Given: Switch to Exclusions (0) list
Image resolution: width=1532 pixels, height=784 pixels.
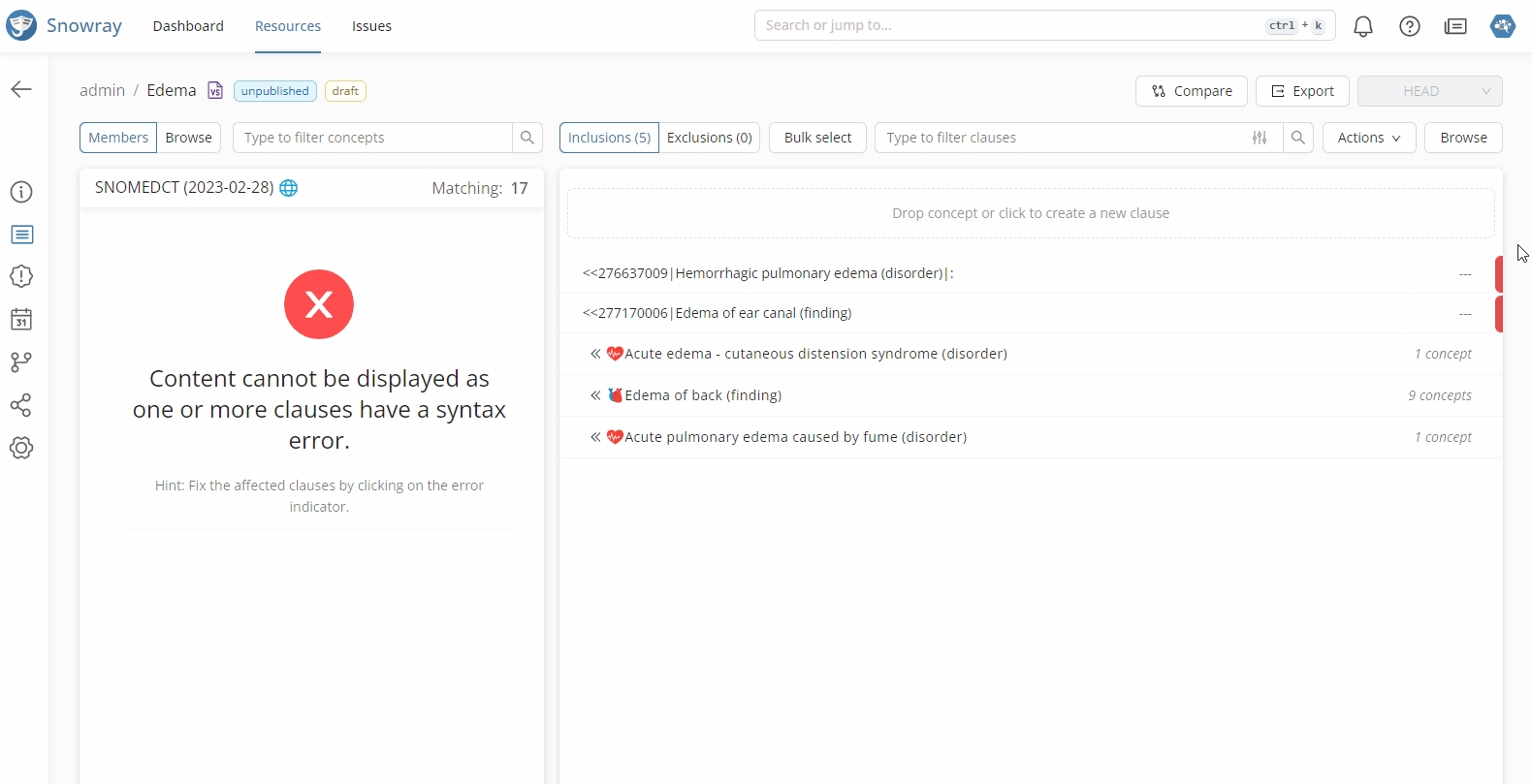Looking at the screenshot, I should 709,138.
